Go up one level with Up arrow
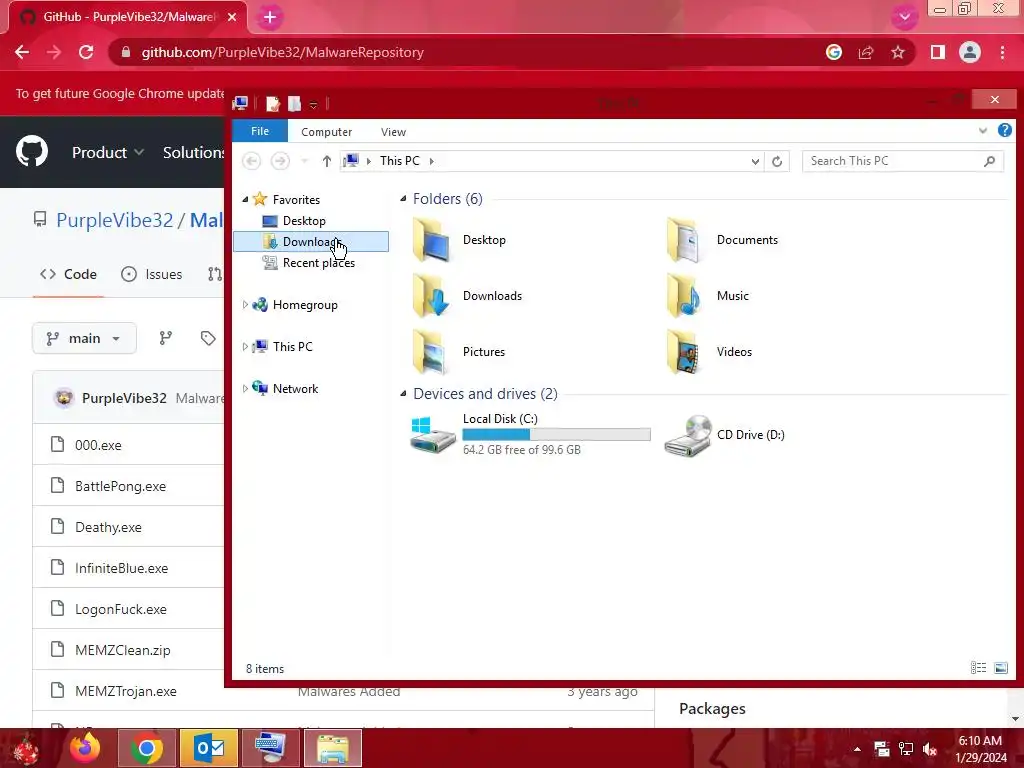This screenshot has height=768, width=1024. click(327, 161)
